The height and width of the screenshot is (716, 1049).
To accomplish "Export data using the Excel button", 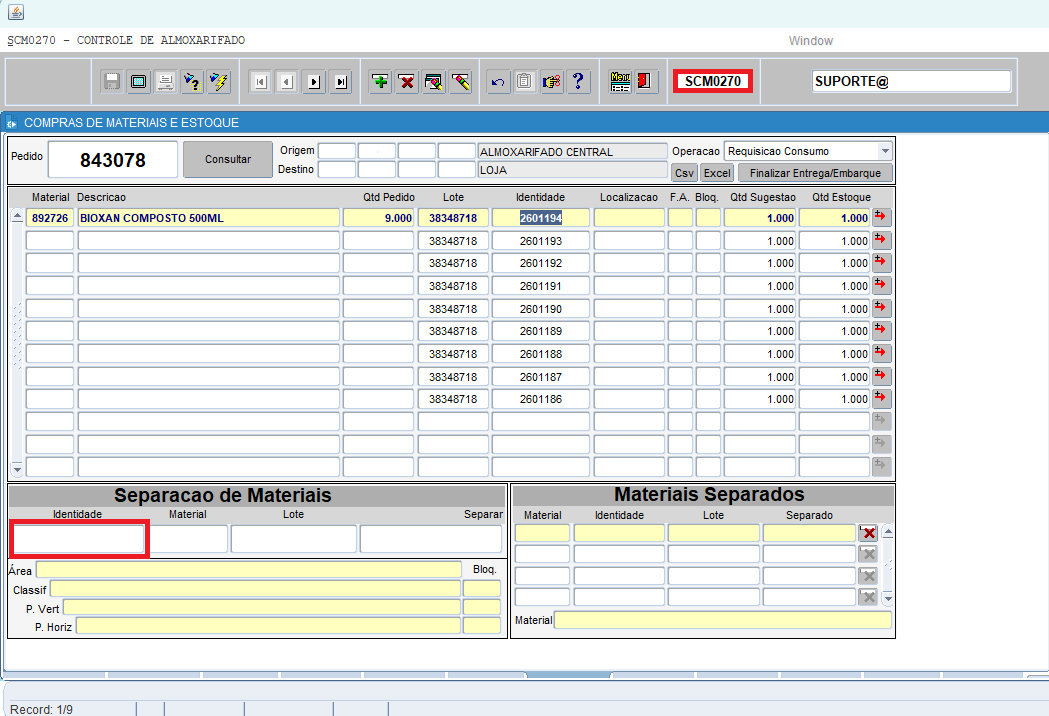I will [x=717, y=173].
